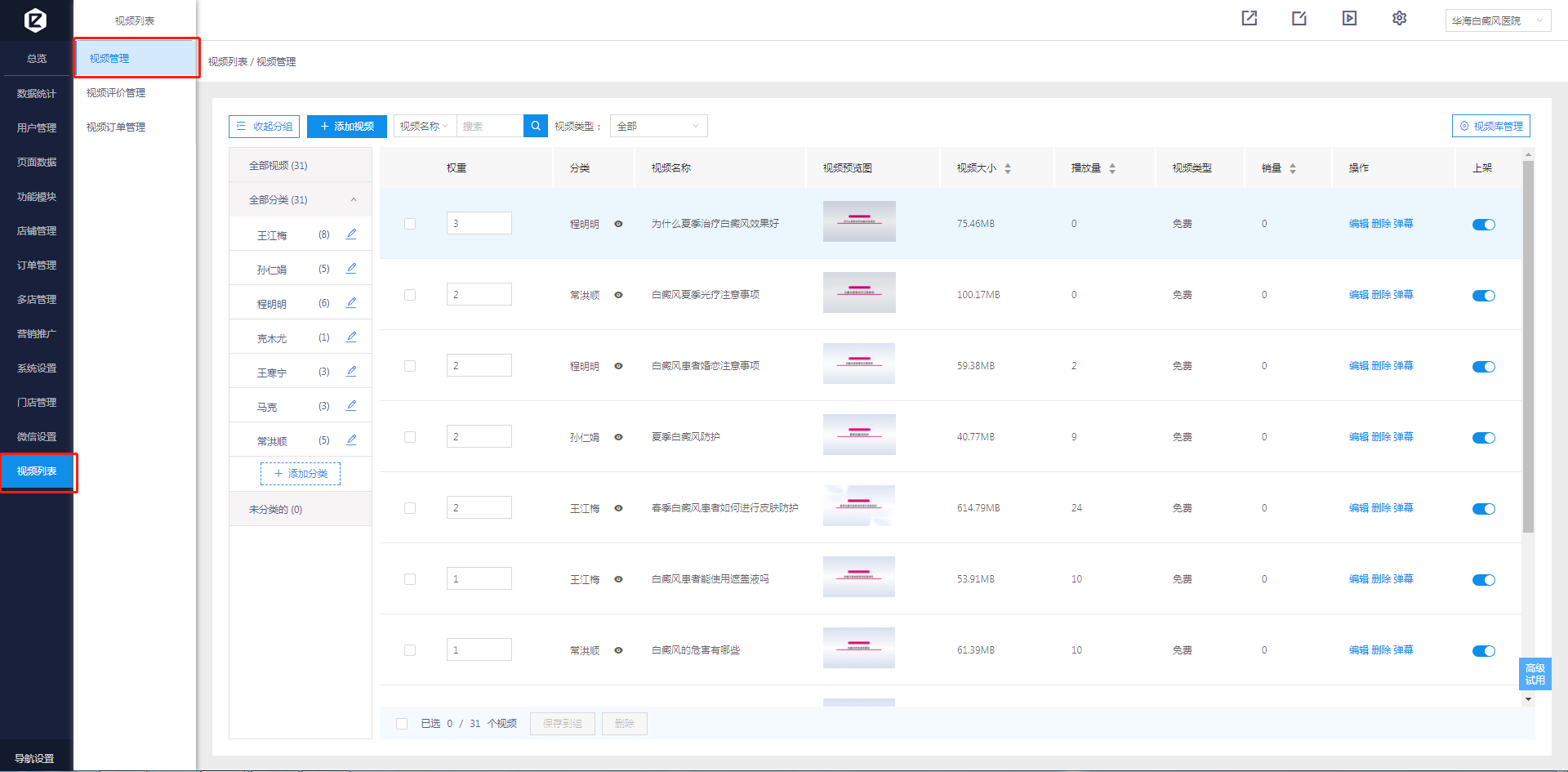This screenshot has width=1568, height=772.
Task: Click the app logo in top-left corner
Action: tap(36, 20)
